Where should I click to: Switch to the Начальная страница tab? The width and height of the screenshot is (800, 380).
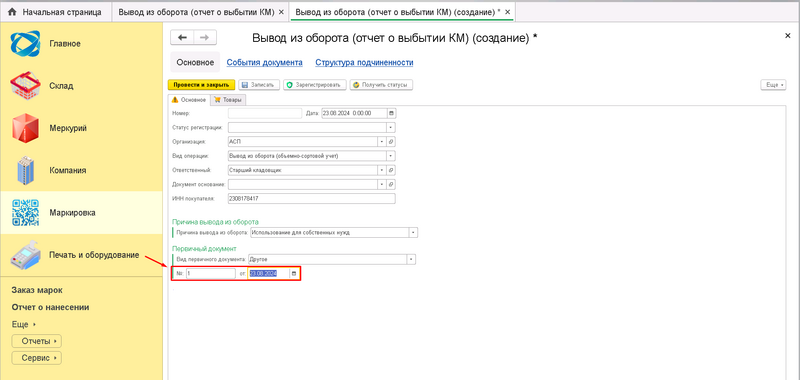[x=56, y=12]
